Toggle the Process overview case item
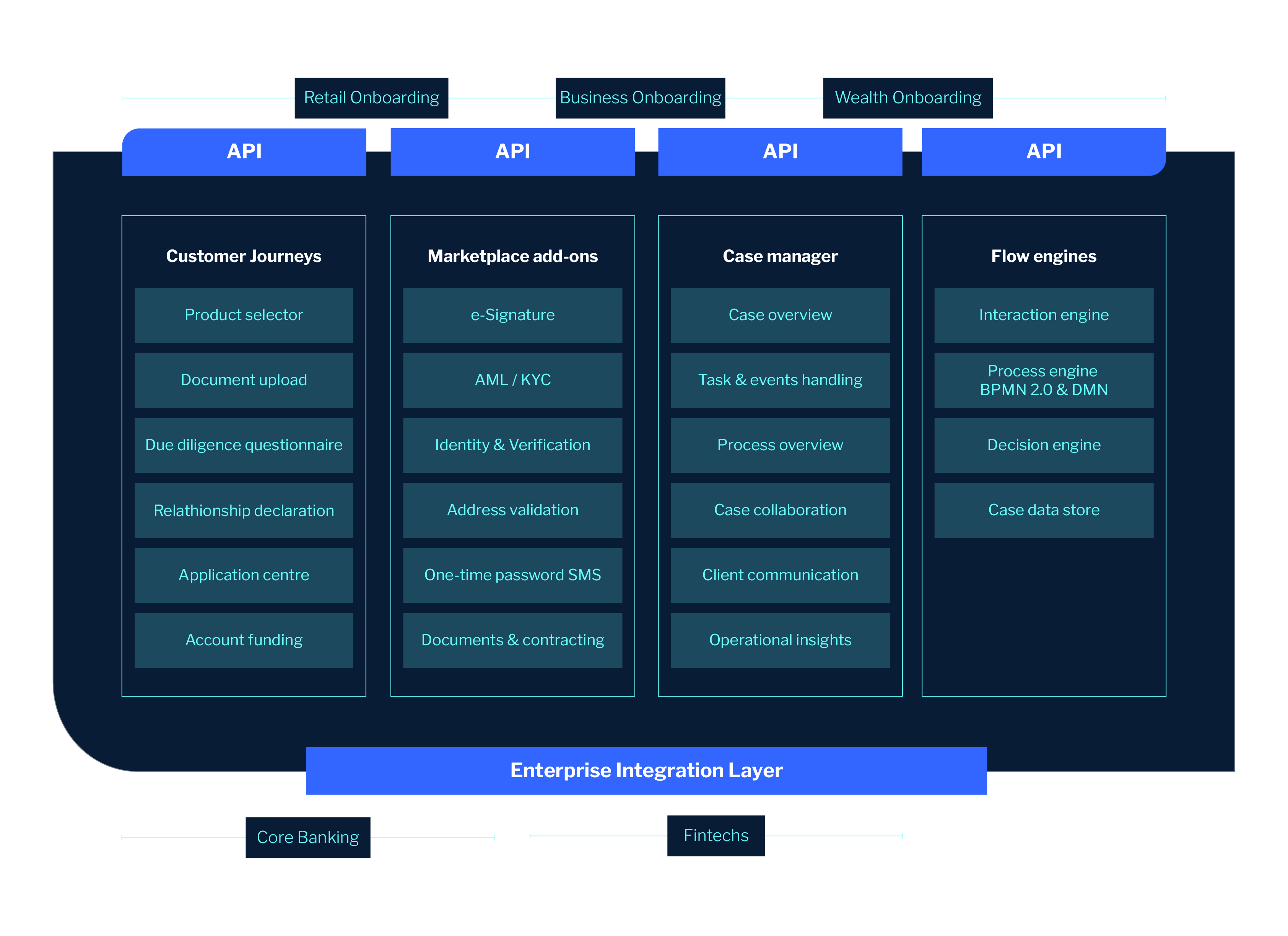The height and width of the screenshot is (936, 1288). click(x=780, y=445)
